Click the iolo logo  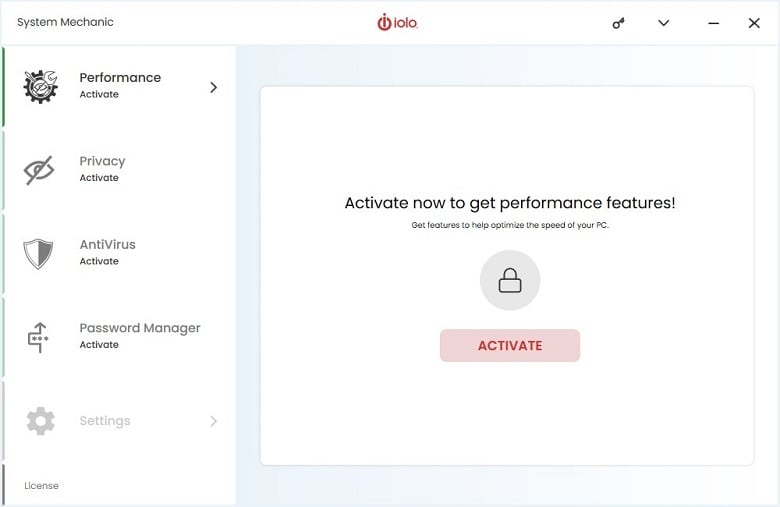coord(397,22)
